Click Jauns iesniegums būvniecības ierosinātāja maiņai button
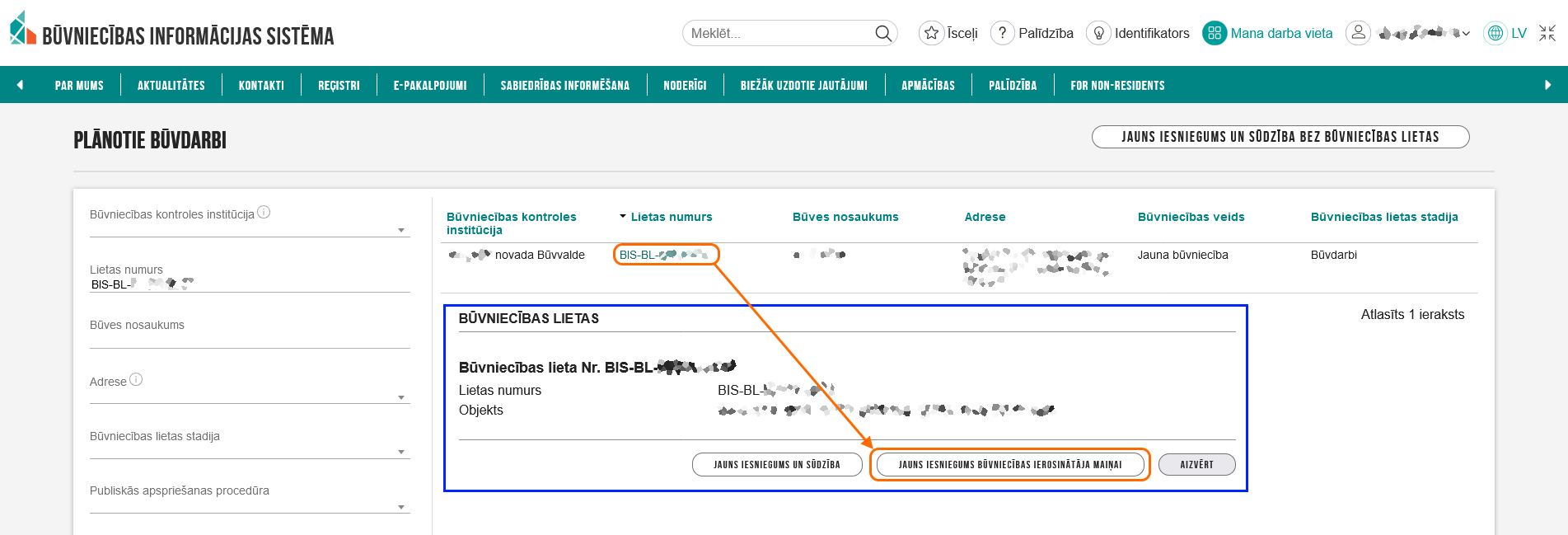1568x535 pixels. click(x=1009, y=465)
